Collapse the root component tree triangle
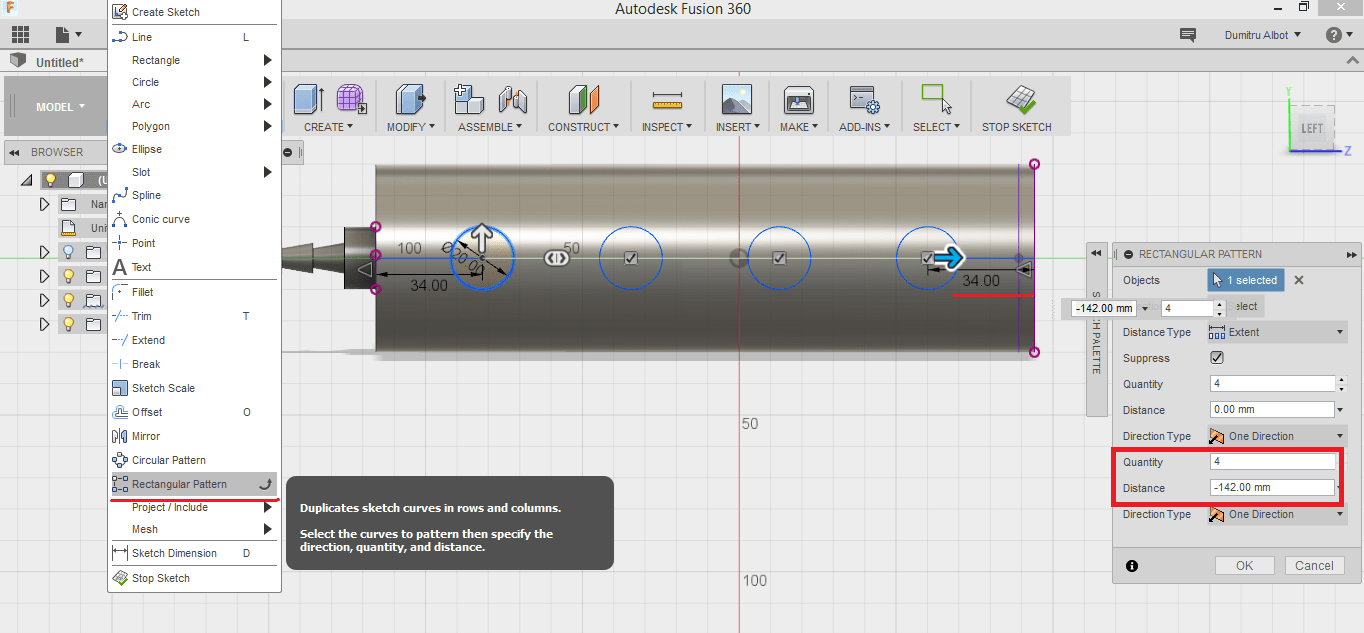The width and height of the screenshot is (1364, 633). (x=28, y=180)
